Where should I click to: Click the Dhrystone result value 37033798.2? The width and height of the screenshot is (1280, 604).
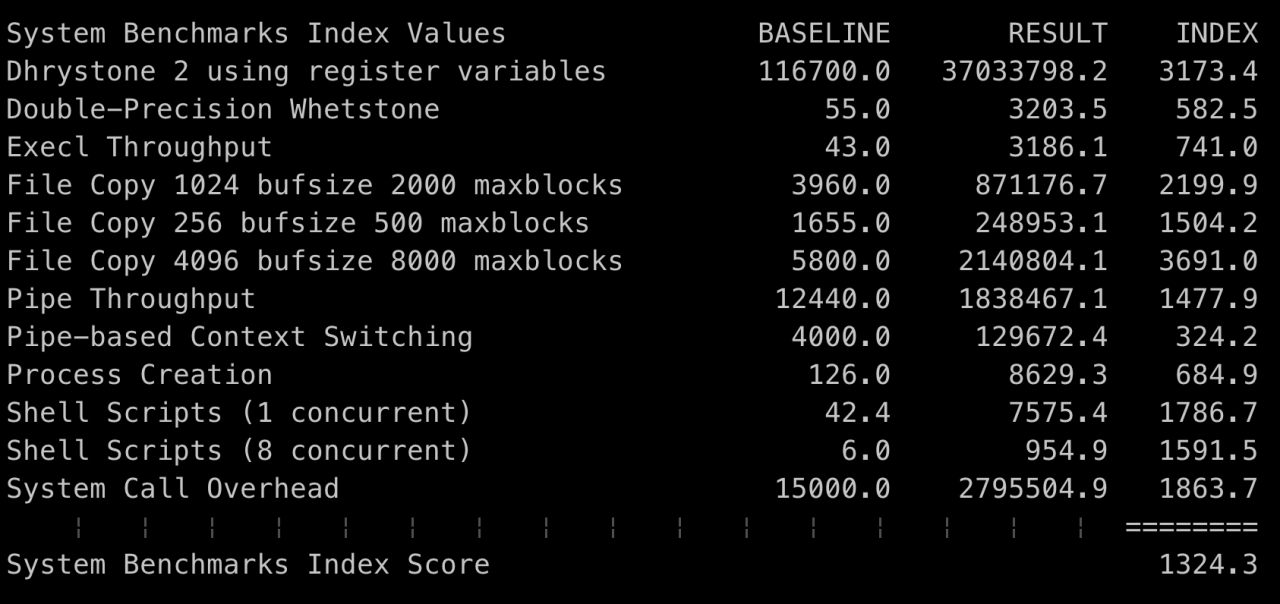click(1024, 71)
